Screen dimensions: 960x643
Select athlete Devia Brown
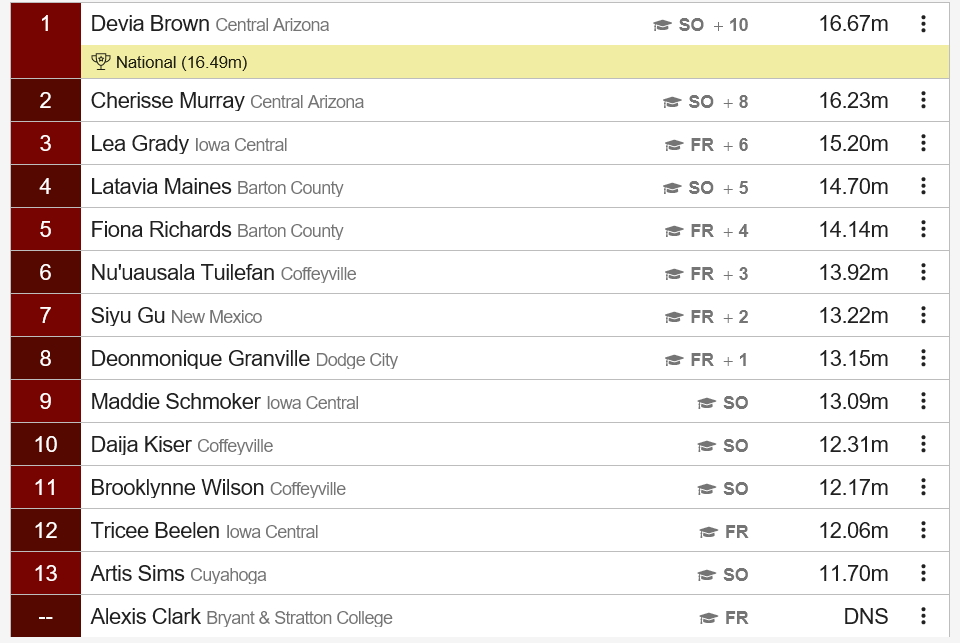pyautogui.click(x=148, y=24)
